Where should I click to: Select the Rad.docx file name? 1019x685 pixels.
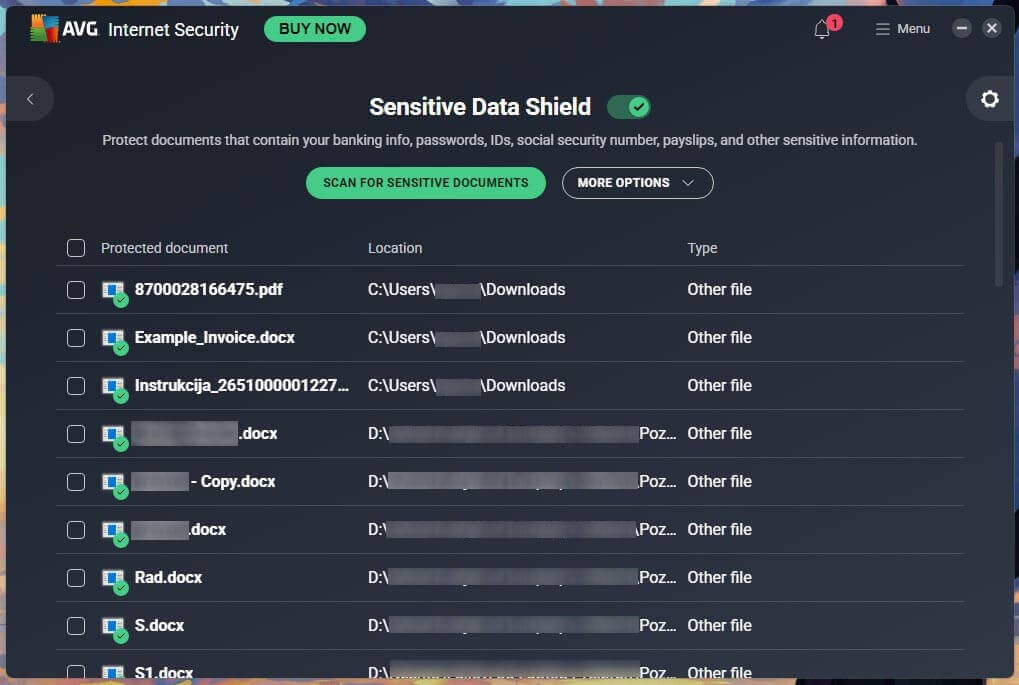[x=168, y=577]
